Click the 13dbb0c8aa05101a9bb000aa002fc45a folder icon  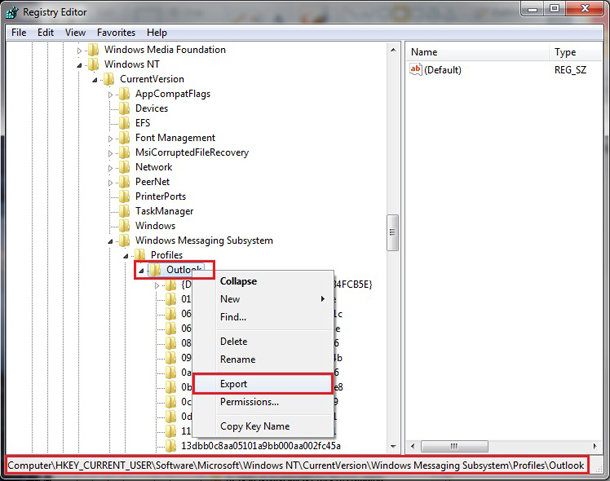point(171,446)
